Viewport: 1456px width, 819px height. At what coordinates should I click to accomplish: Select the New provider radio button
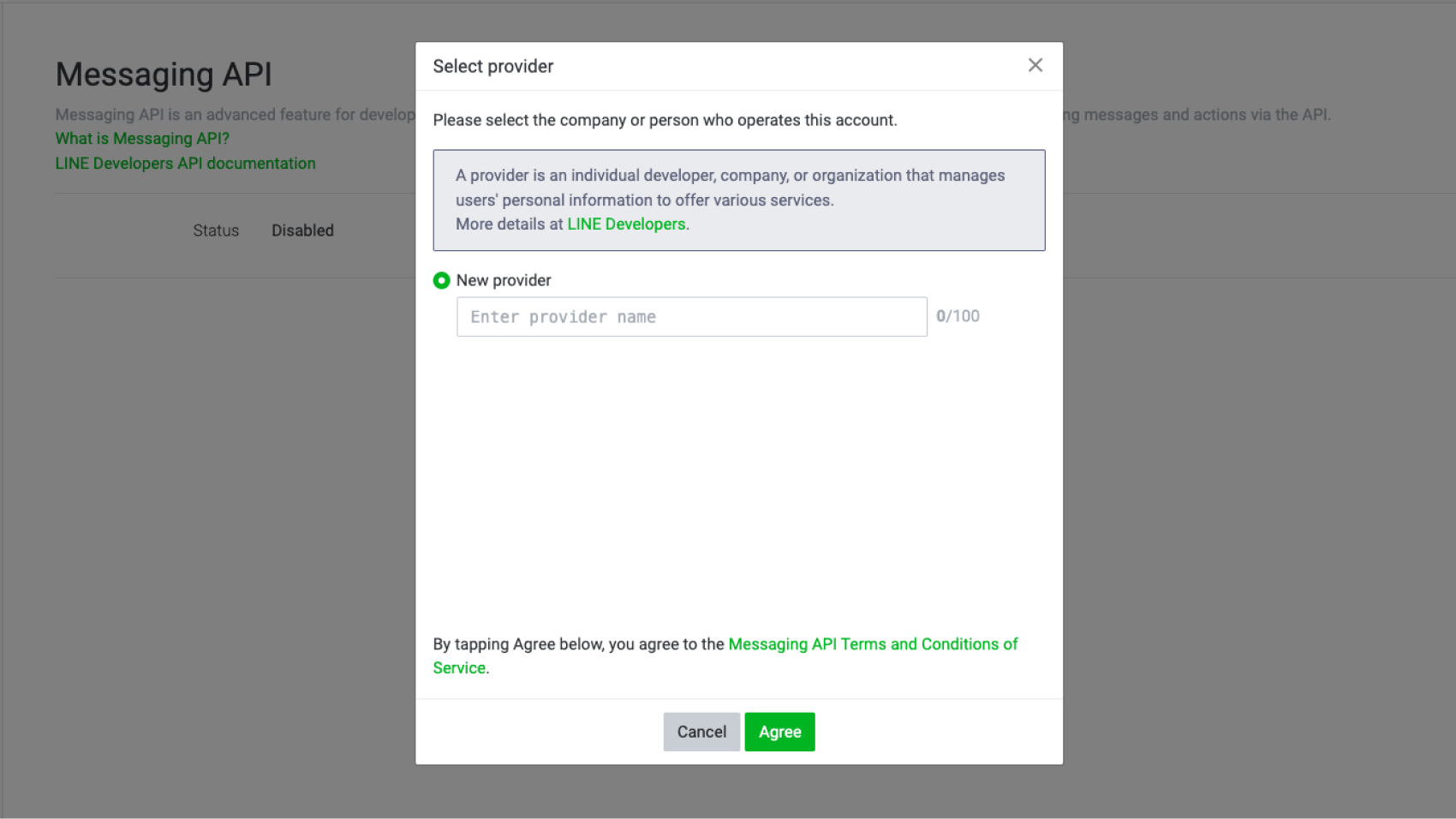[441, 280]
